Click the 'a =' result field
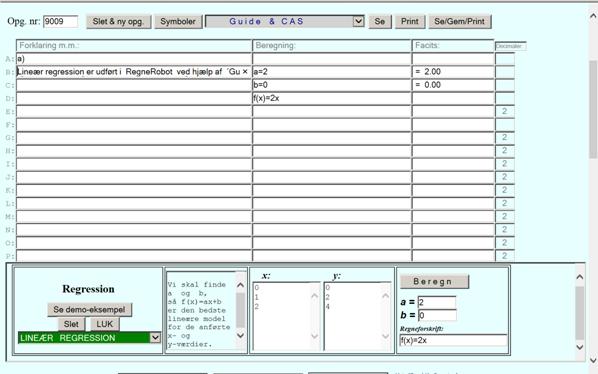This screenshot has height=374, width=598. [437, 302]
